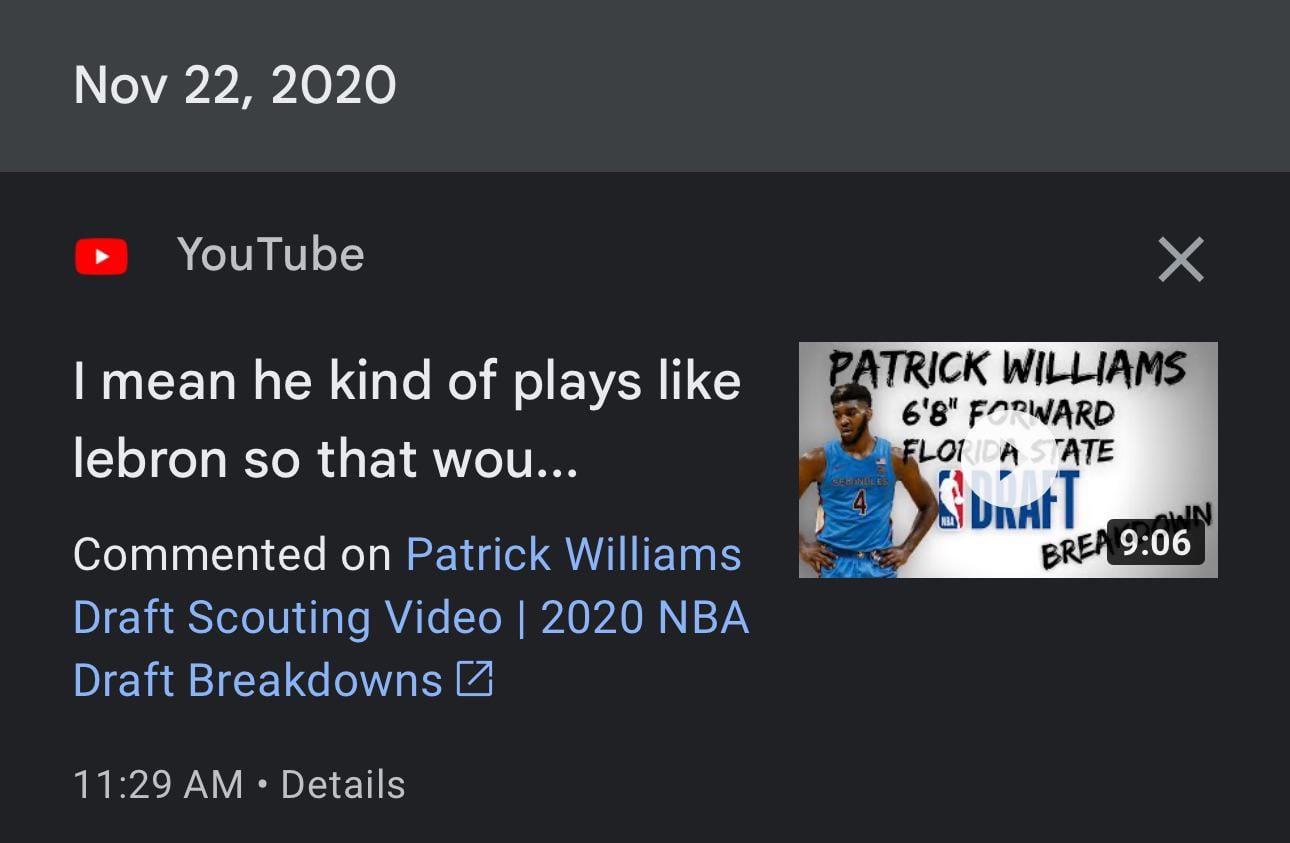The image size is (1290, 843).
Task: Open Details for the 11:29 AM activity
Action: (x=343, y=785)
